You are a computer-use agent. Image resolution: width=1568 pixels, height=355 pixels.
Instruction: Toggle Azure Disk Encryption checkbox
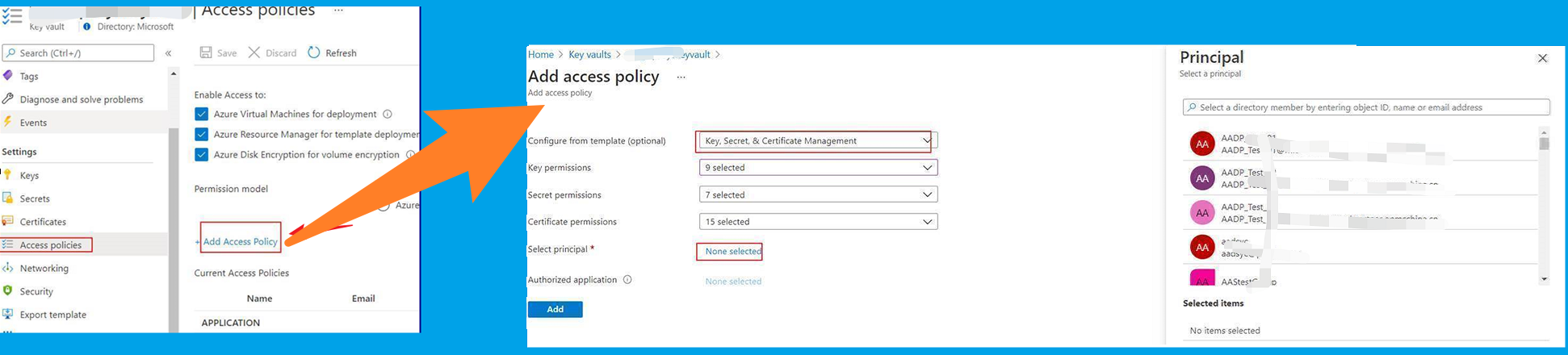pyautogui.click(x=202, y=154)
